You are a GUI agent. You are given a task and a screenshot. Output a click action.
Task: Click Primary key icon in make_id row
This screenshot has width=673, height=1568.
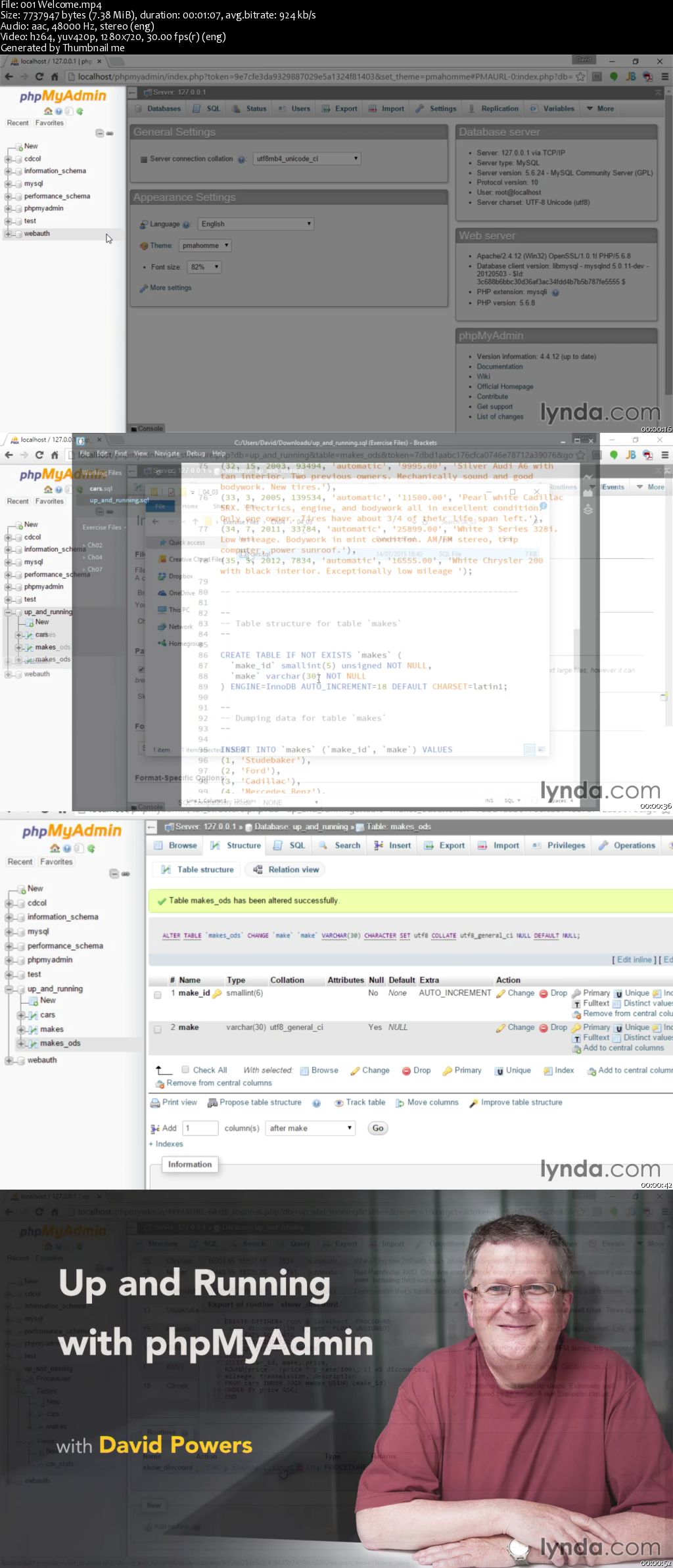576,993
